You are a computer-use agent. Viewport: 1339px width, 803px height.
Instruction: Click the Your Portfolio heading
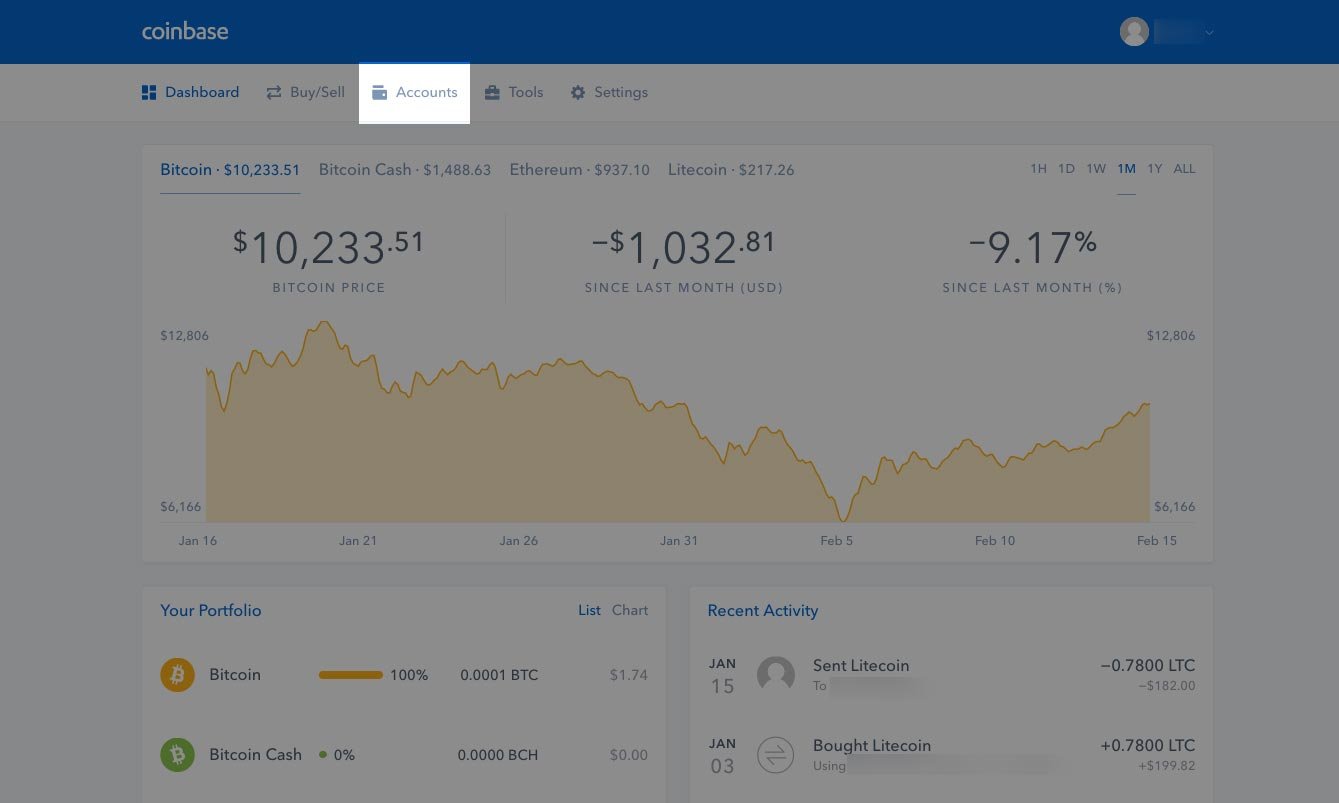(211, 610)
